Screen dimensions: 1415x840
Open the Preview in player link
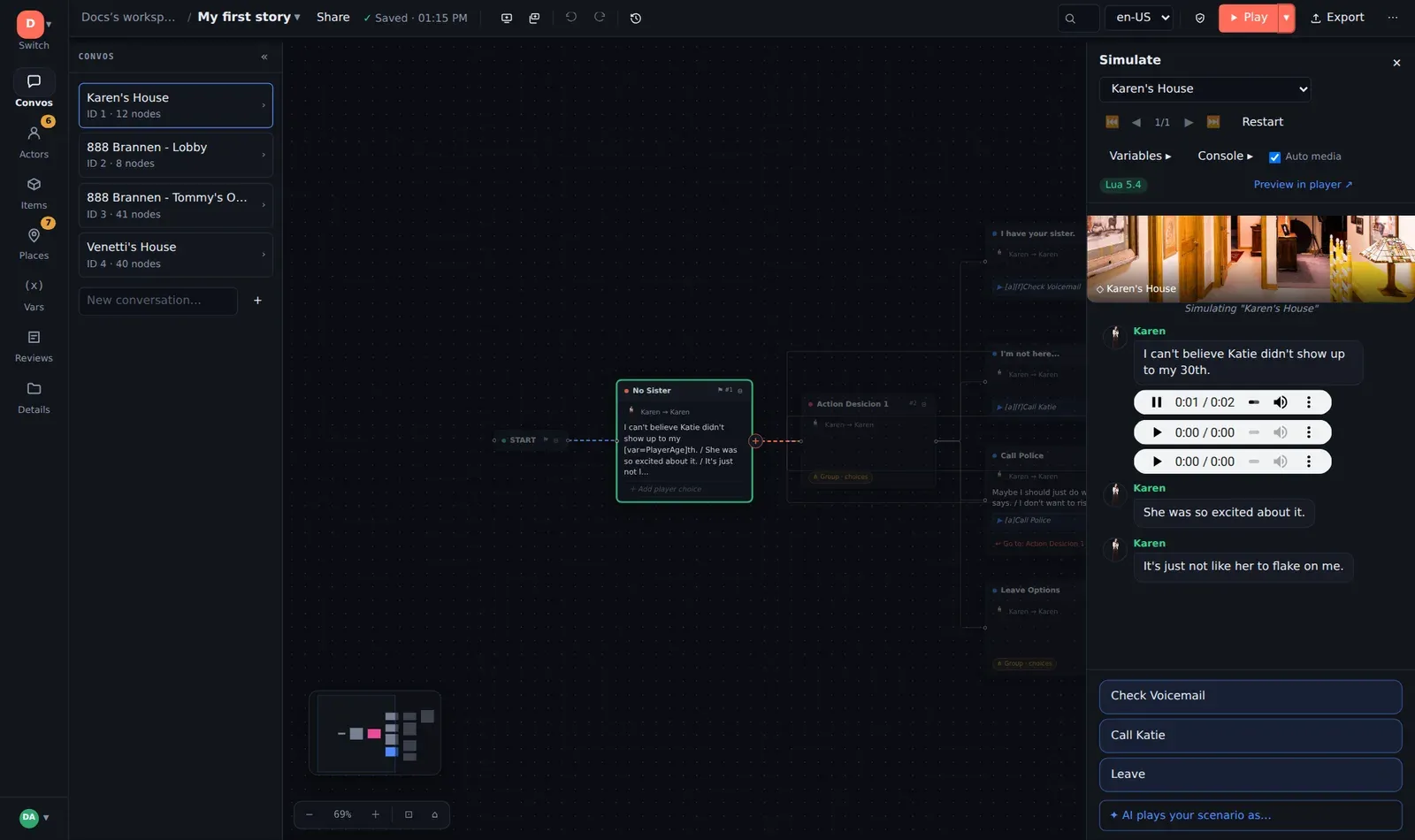[1303, 185]
